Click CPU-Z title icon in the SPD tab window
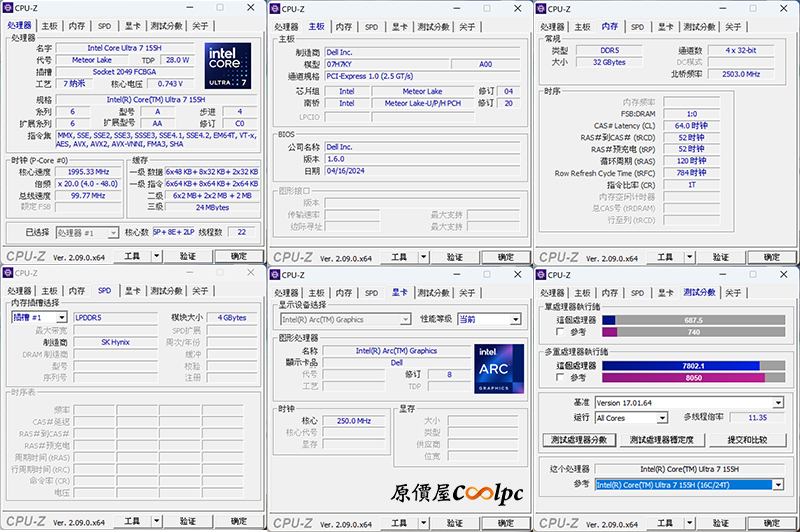 click(8, 273)
